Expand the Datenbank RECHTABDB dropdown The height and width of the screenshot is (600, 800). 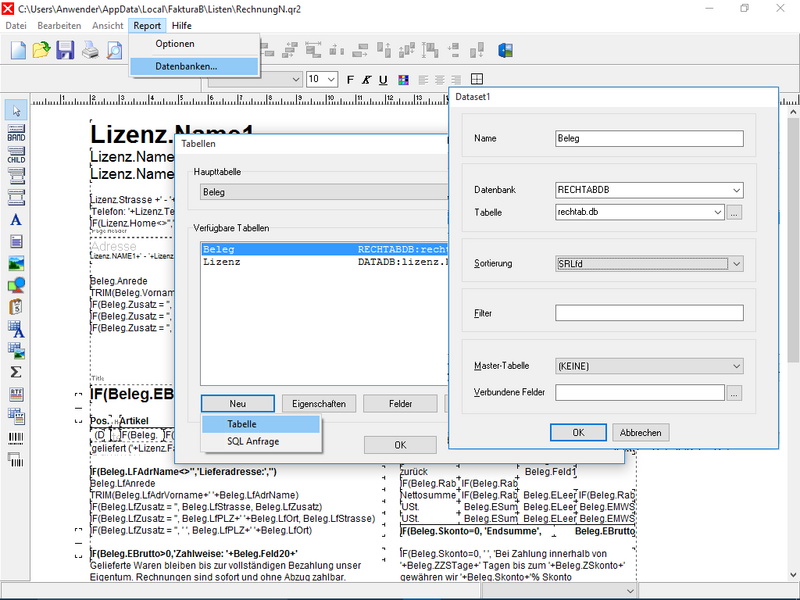click(x=736, y=190)
